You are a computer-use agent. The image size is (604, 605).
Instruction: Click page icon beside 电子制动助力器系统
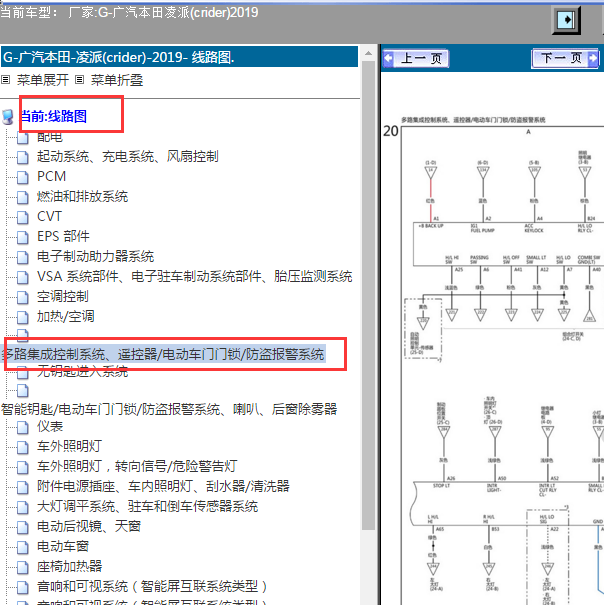coord(23,257)
